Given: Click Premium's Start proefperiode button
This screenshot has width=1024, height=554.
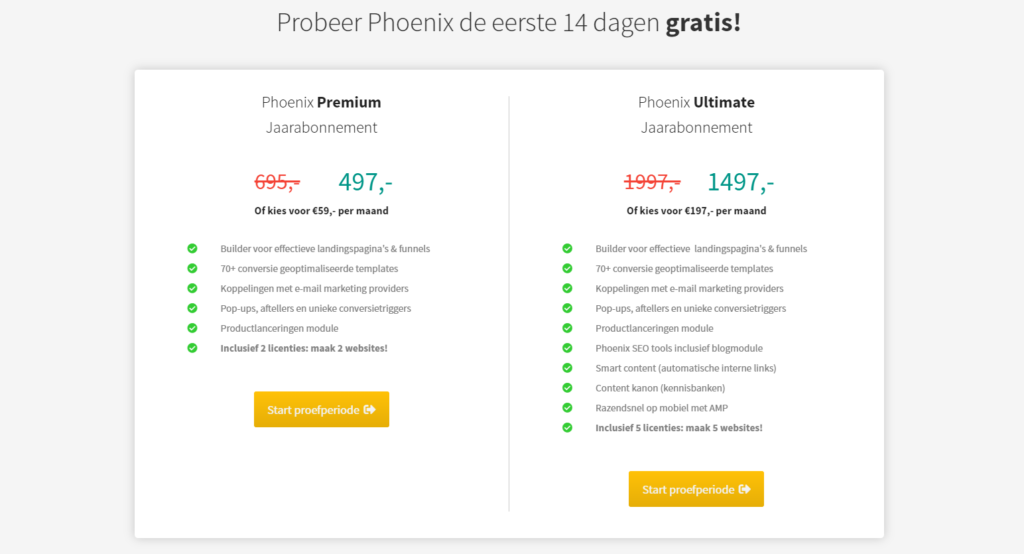Looking at the screenshot, I should coord(321,410).
